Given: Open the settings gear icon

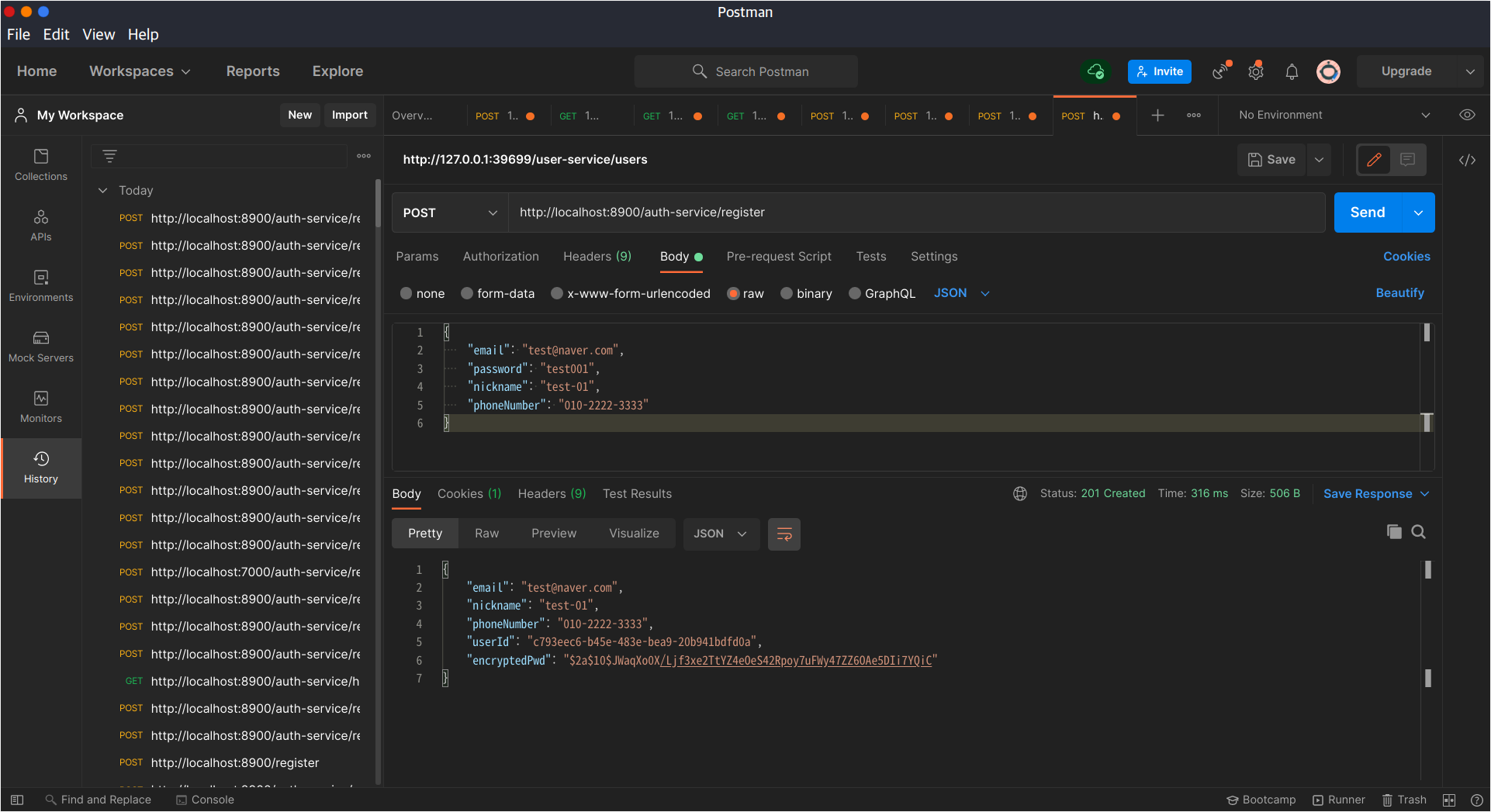Looking at the screenshot, I should 1257,71.
